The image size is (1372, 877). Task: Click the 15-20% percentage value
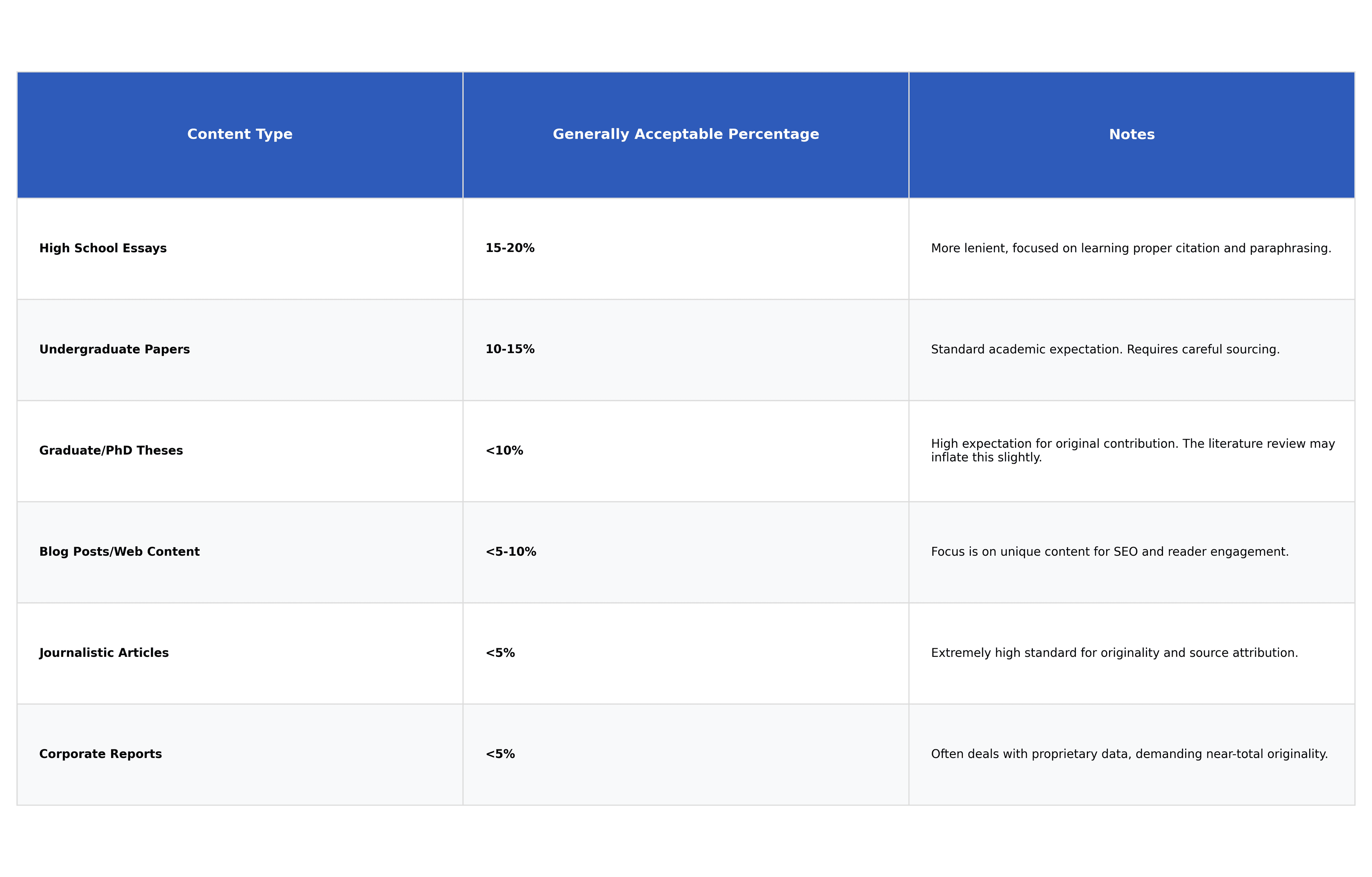510,248
